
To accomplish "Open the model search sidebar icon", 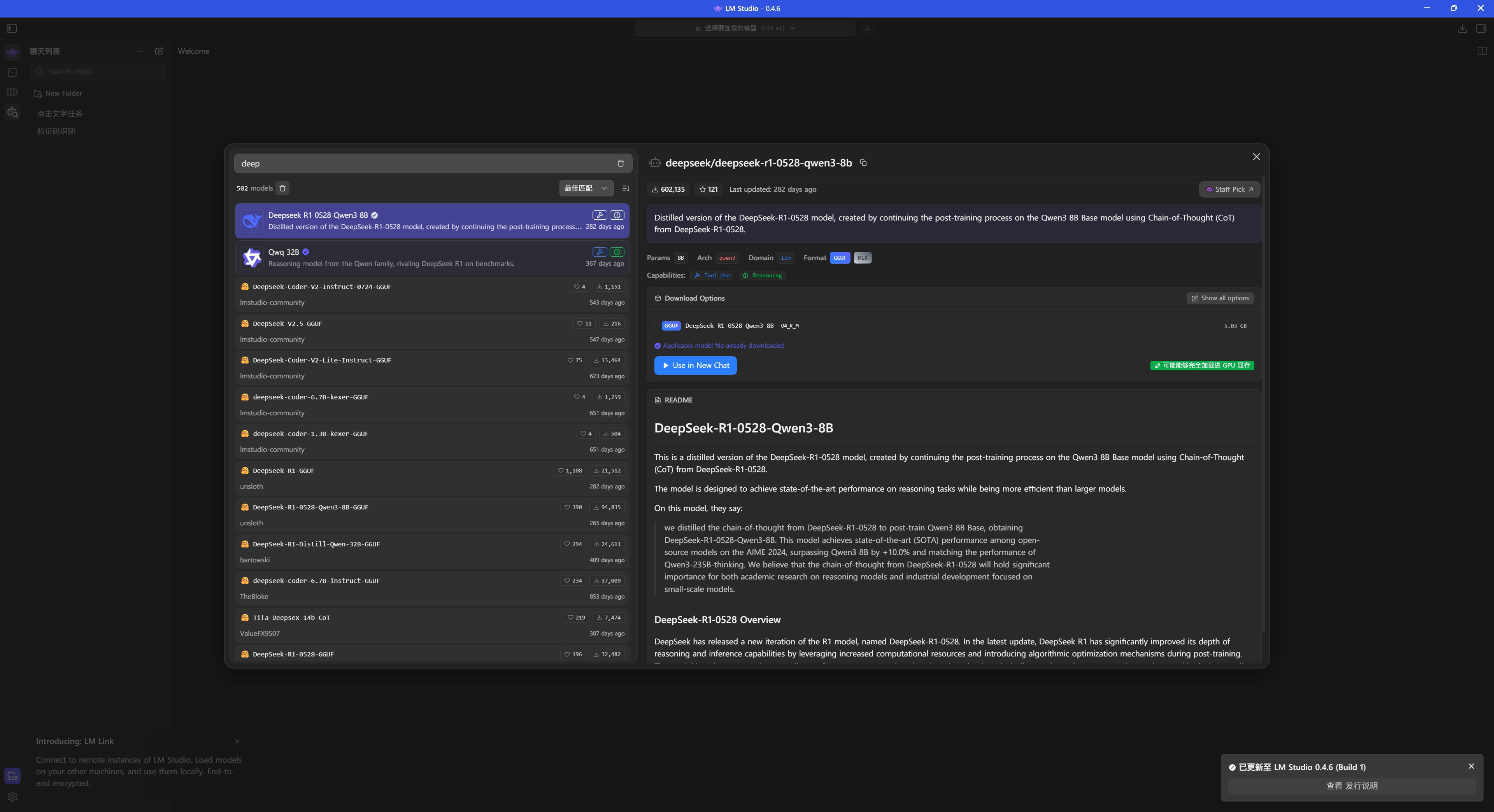I will 12,112.
